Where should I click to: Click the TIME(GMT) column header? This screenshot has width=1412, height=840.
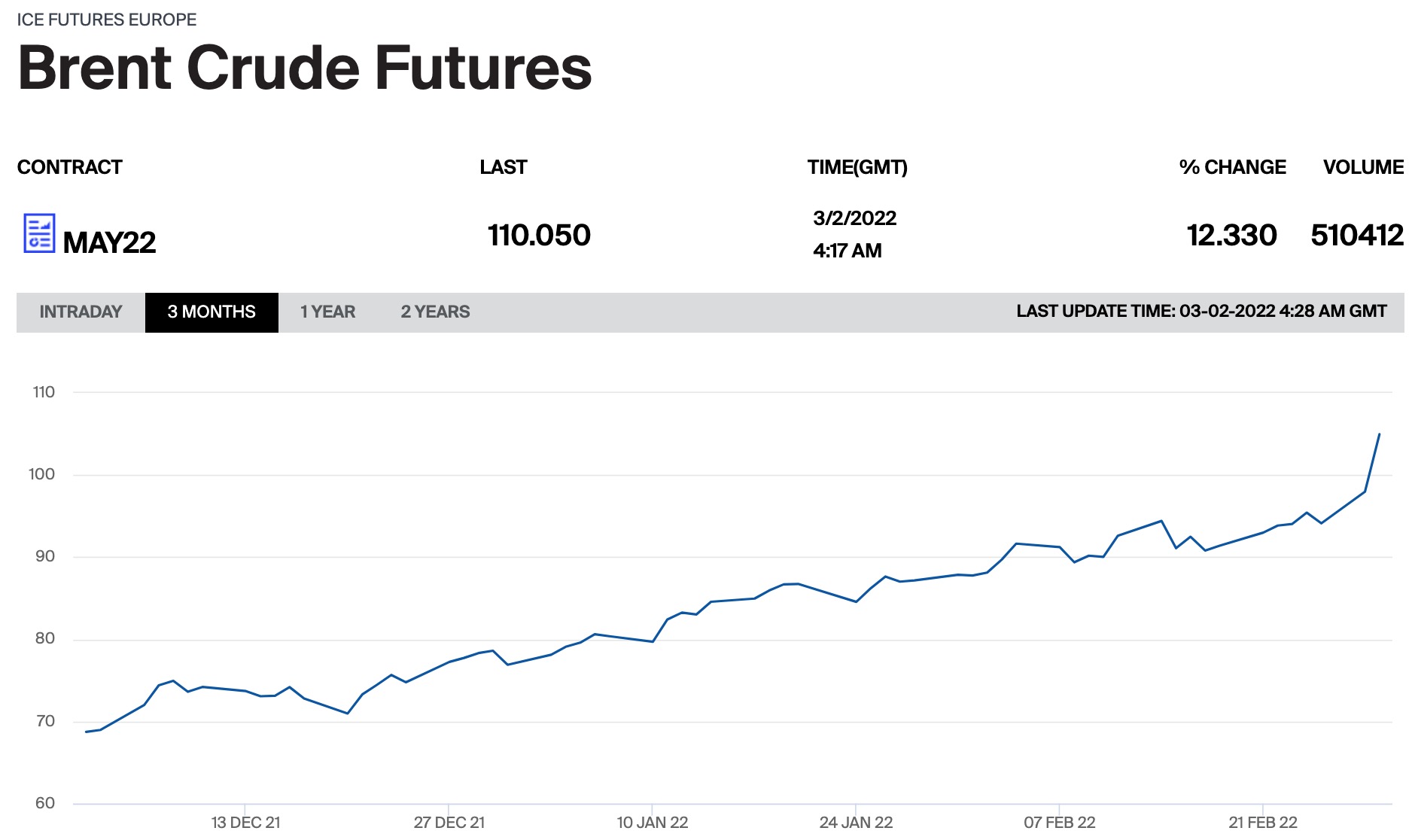click(x=857, y=167)
